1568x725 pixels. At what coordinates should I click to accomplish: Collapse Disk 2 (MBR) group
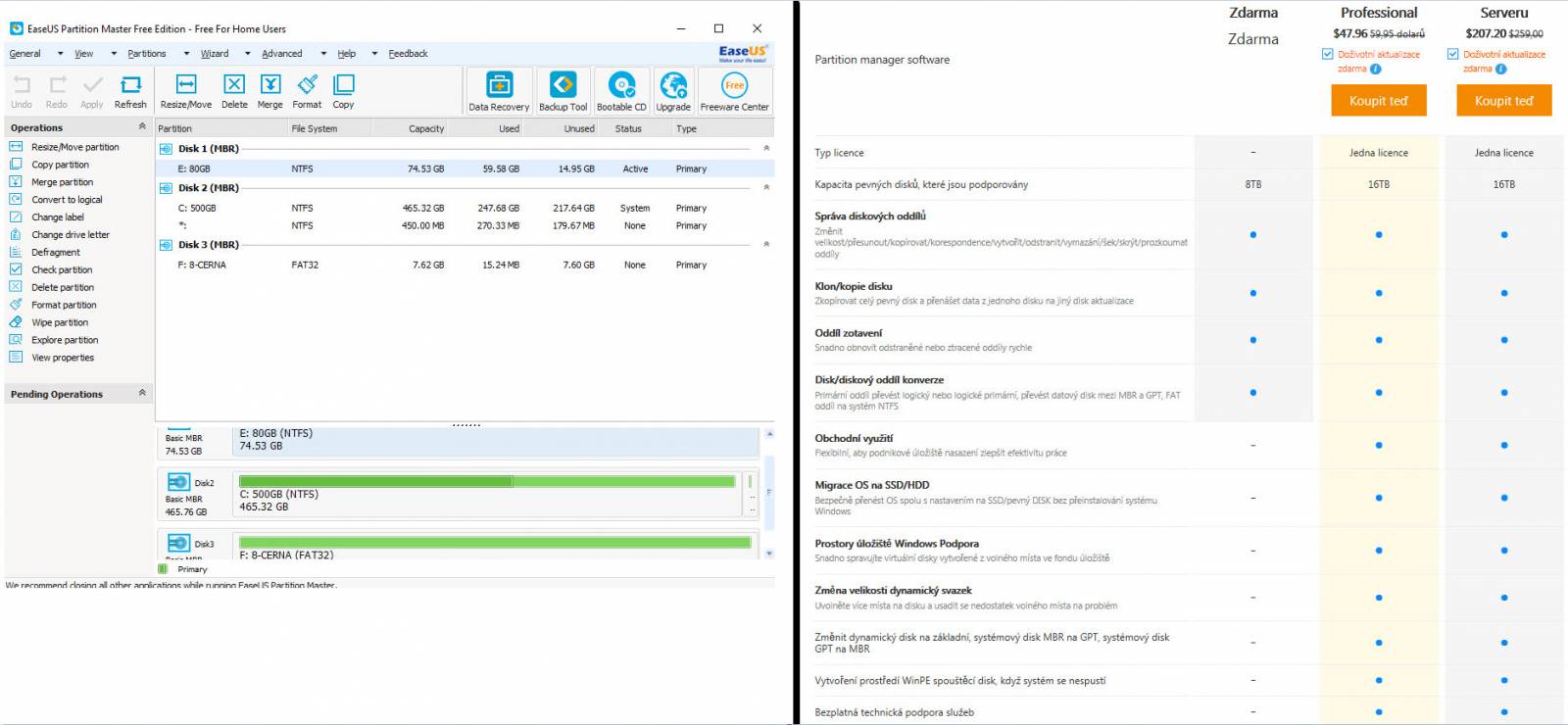pos(766,187)
